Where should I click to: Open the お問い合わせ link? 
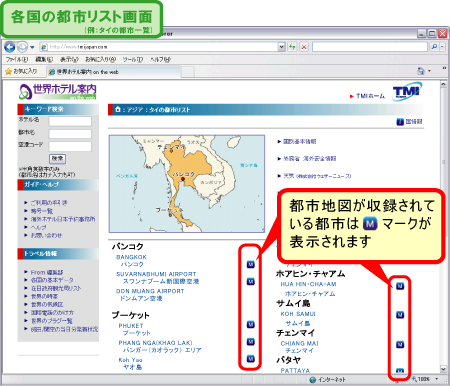point(46,235)
